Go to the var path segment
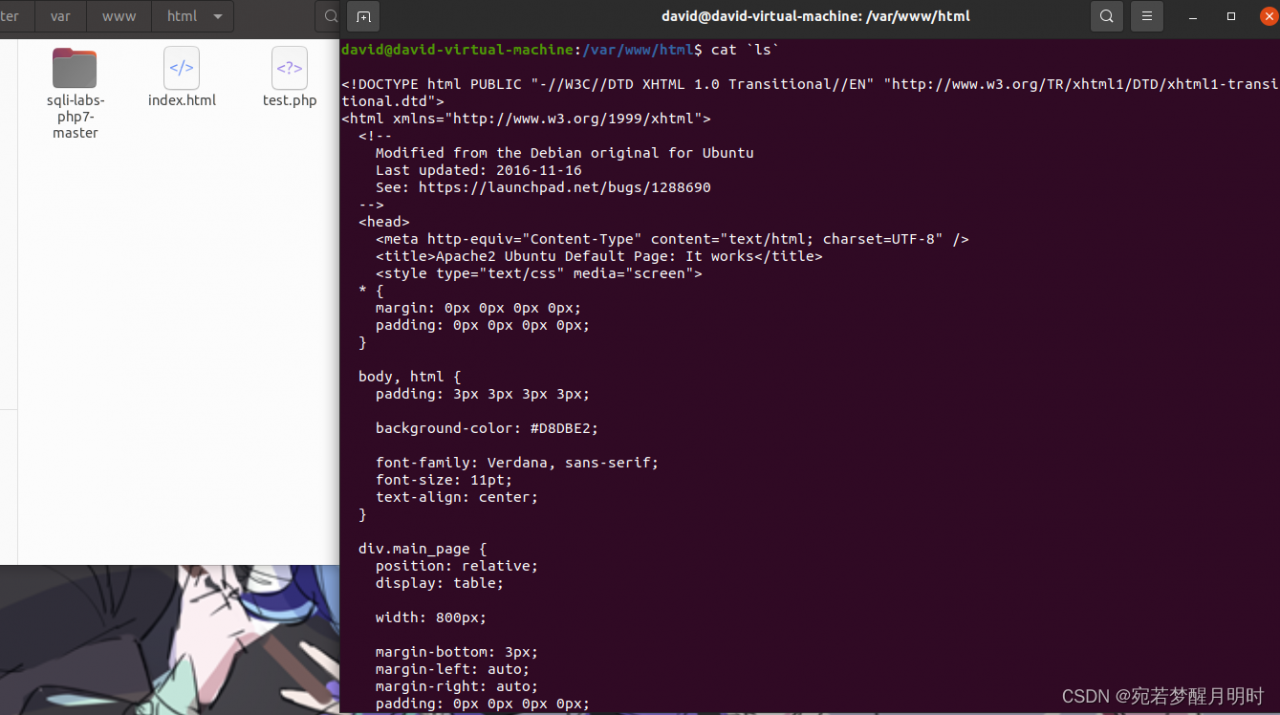This screenshot has width=1280, height=715. [x=60, y=16]
